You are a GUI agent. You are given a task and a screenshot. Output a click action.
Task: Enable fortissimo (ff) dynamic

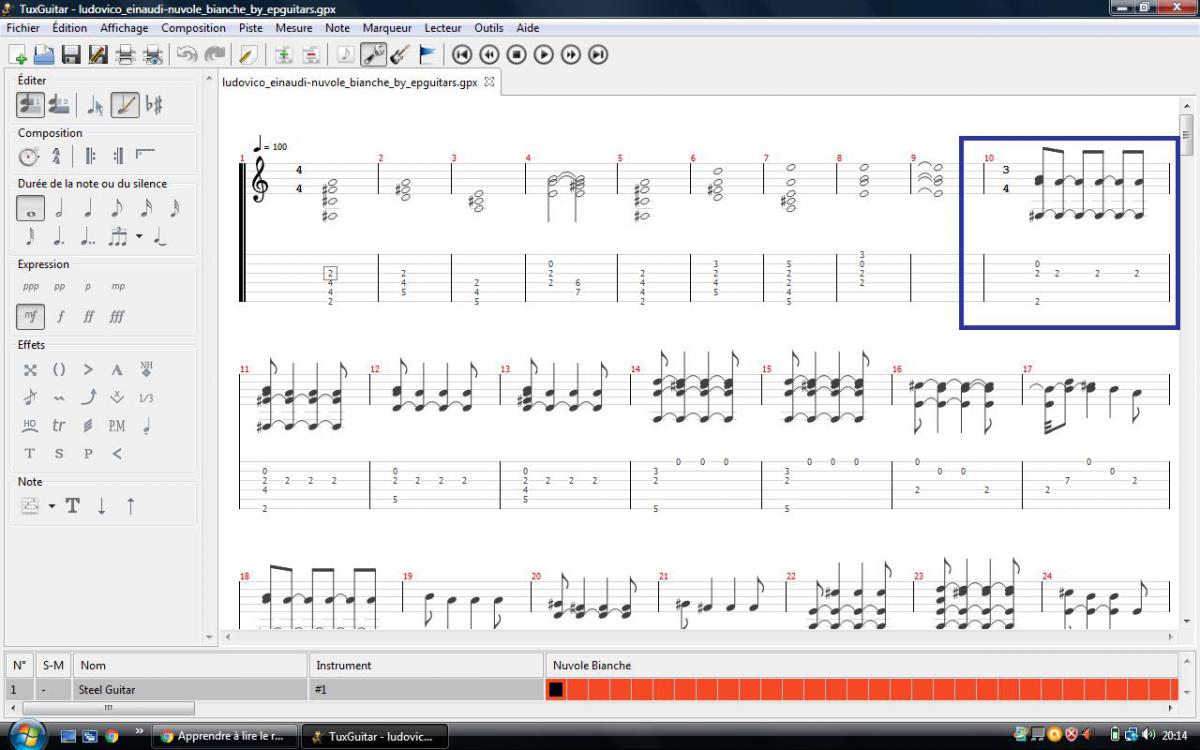pos(88,317)
